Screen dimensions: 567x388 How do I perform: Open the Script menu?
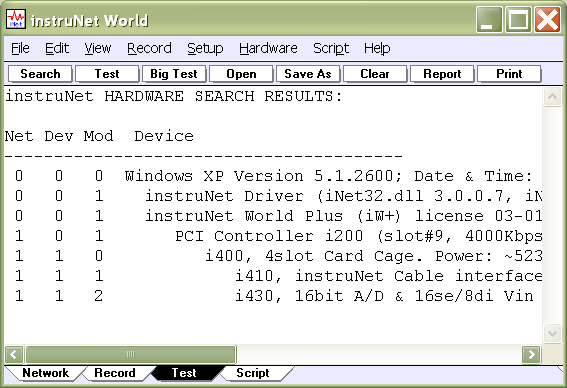331,48
